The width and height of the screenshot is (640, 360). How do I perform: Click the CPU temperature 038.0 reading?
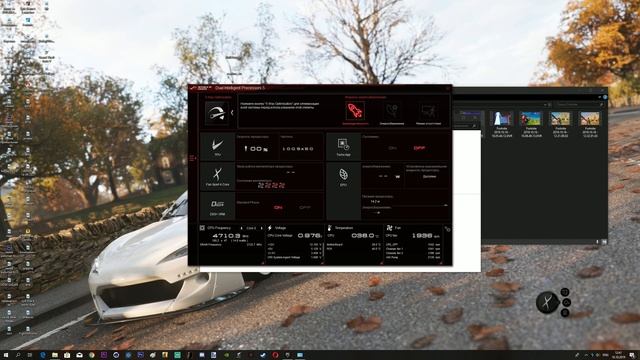coord(365,236)
